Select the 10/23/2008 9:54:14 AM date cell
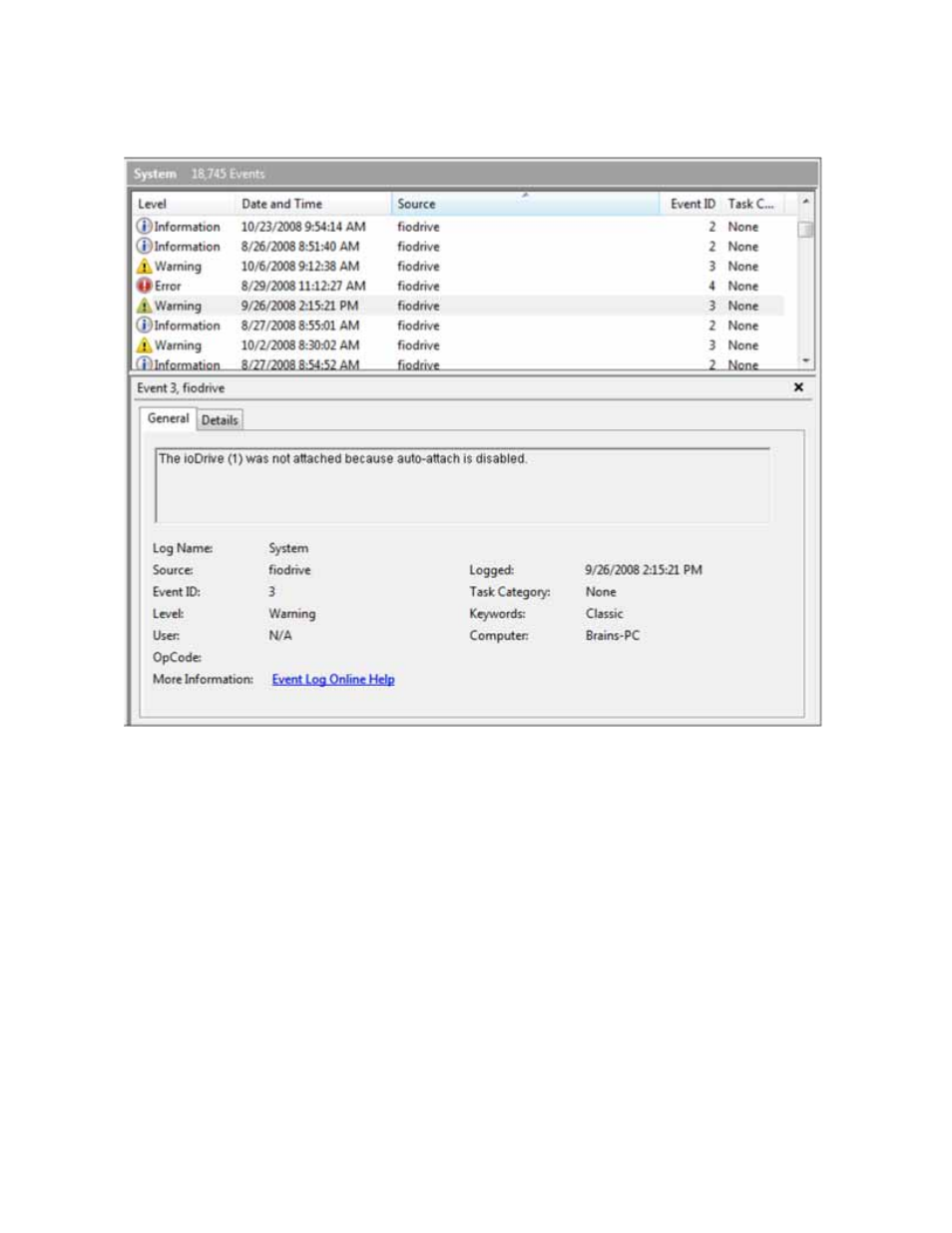The width and height of the screenshot is (952, 1233). point(303,227)
